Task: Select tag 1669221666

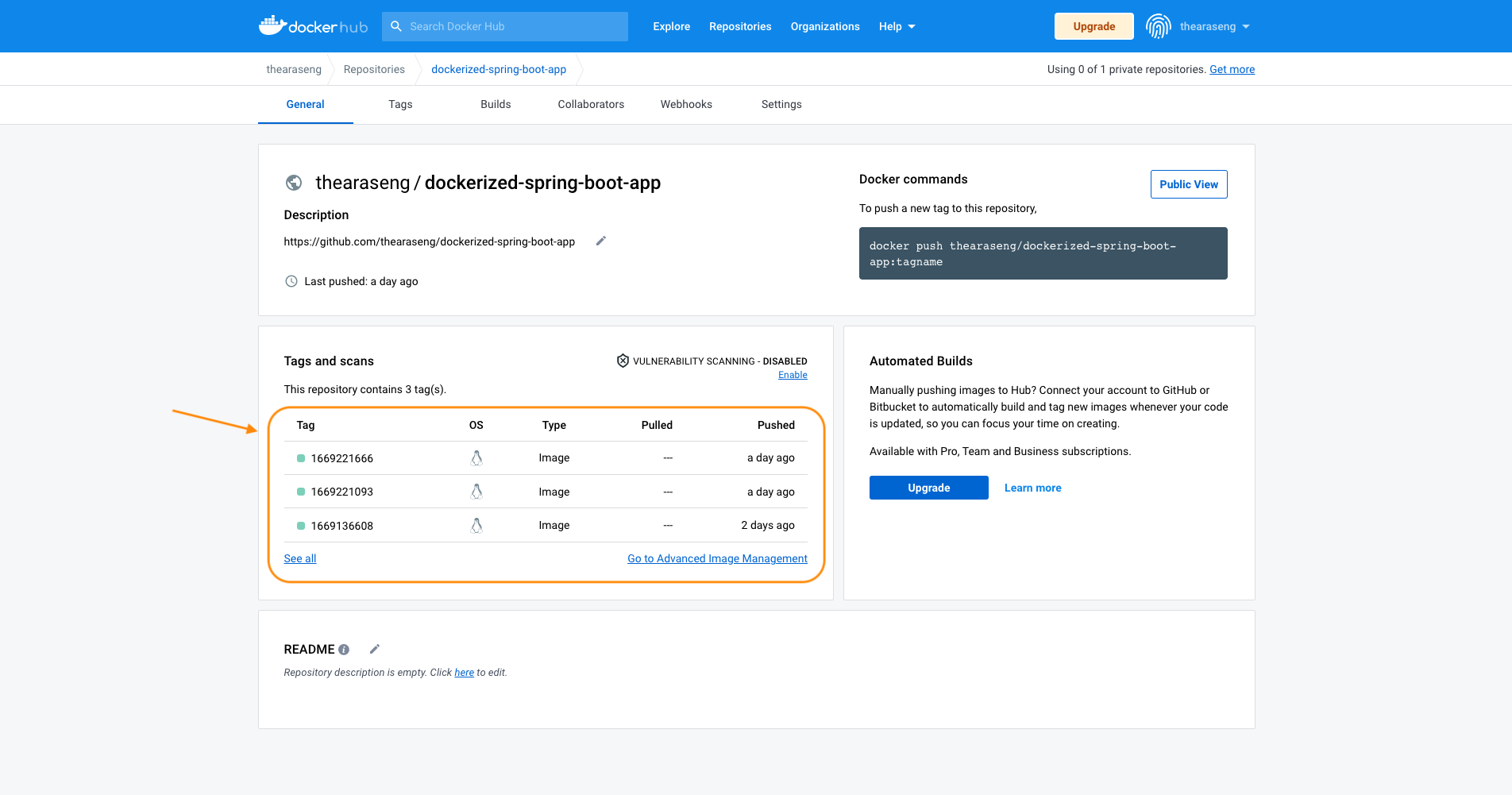Action: tap(342, 458)
